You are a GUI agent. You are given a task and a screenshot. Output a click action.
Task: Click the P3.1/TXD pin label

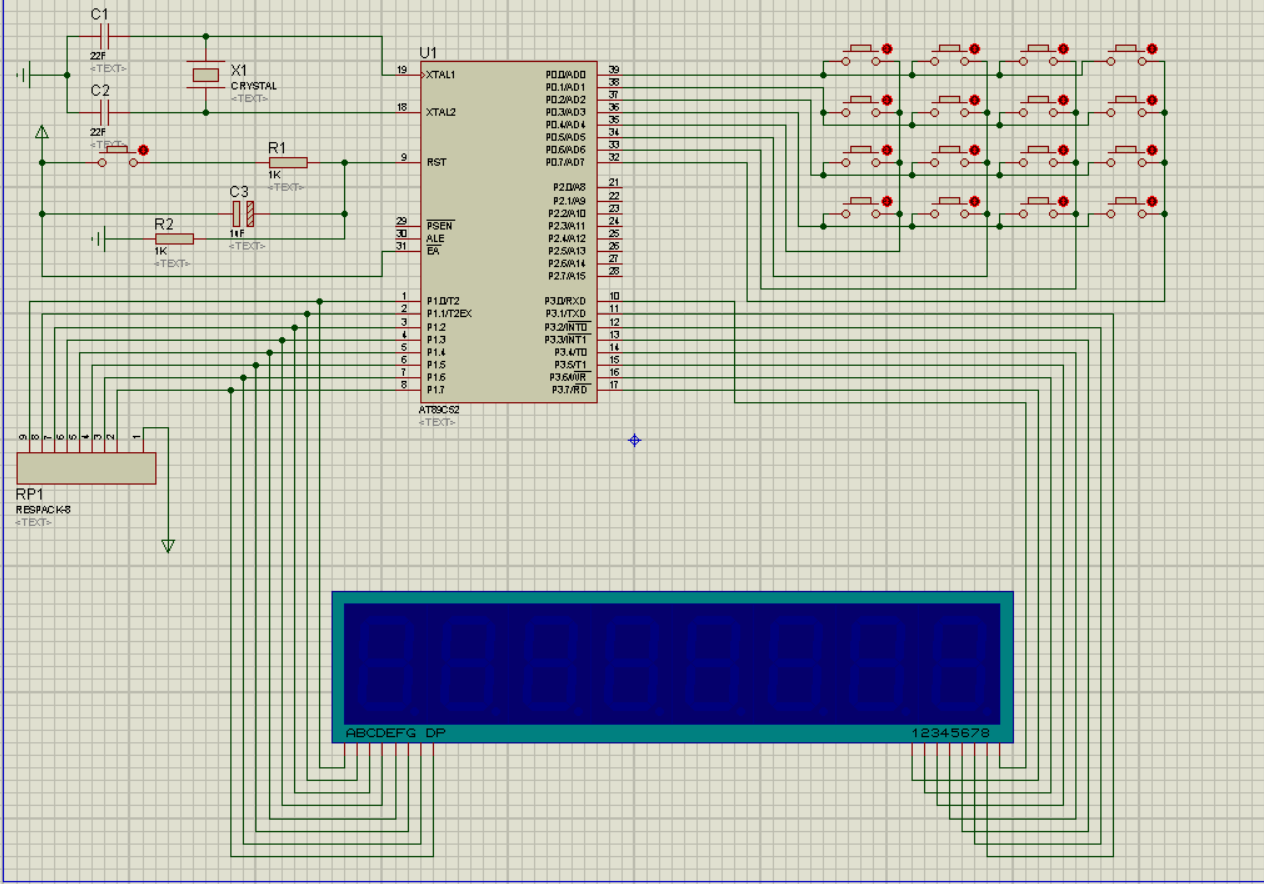[x=566, y=314]
